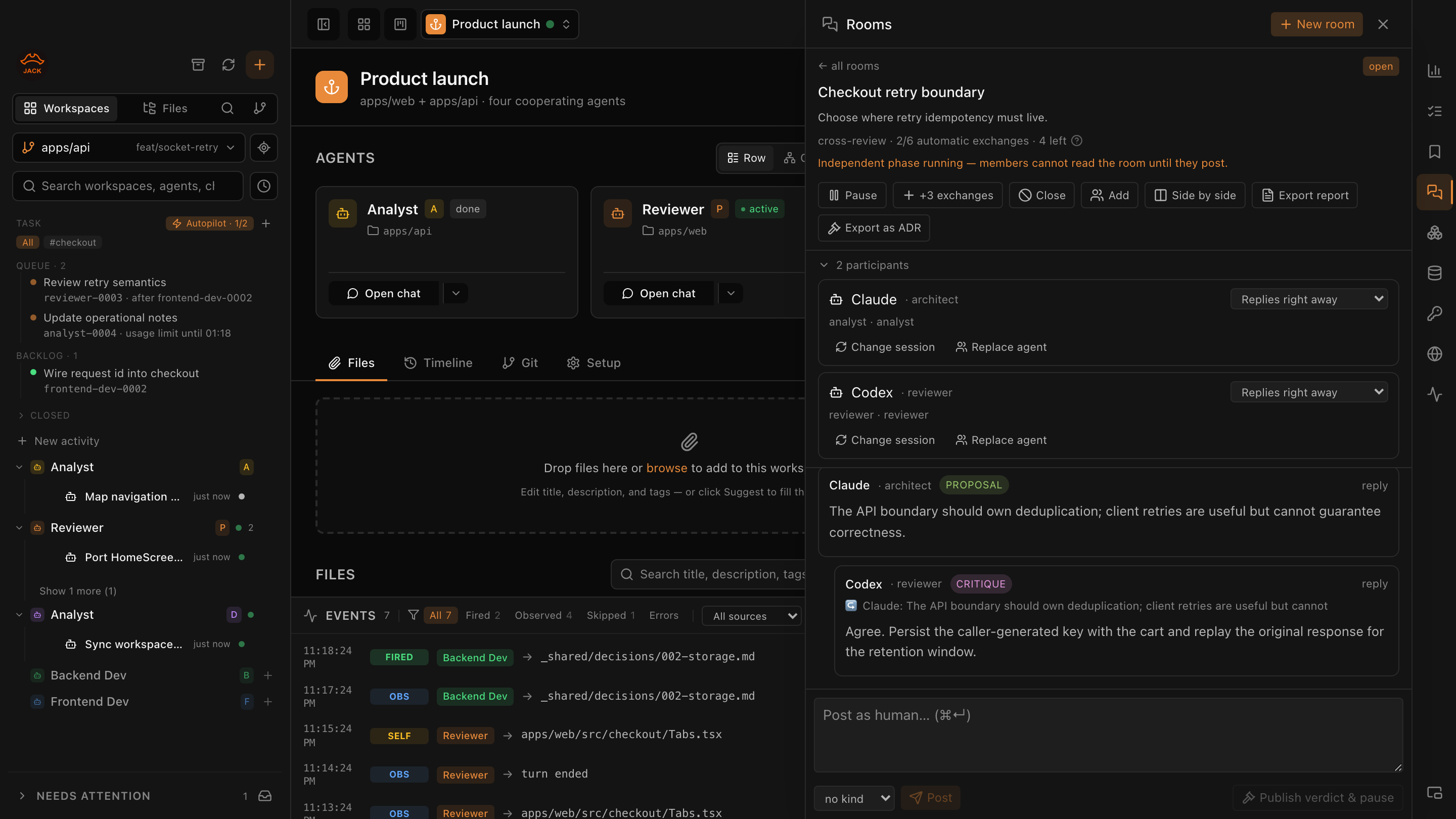Filter events by Observed 4

[x=543, y=616]
